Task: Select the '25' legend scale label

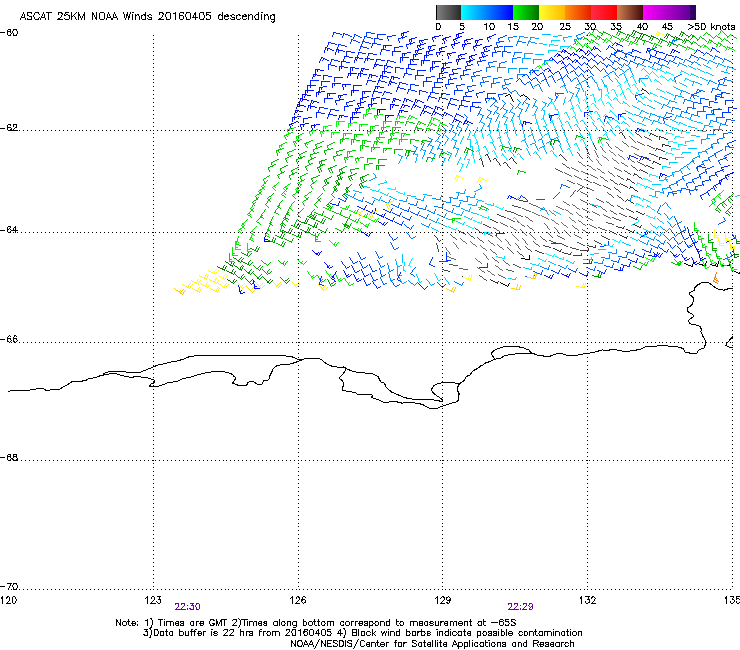Action: (565, 27)
